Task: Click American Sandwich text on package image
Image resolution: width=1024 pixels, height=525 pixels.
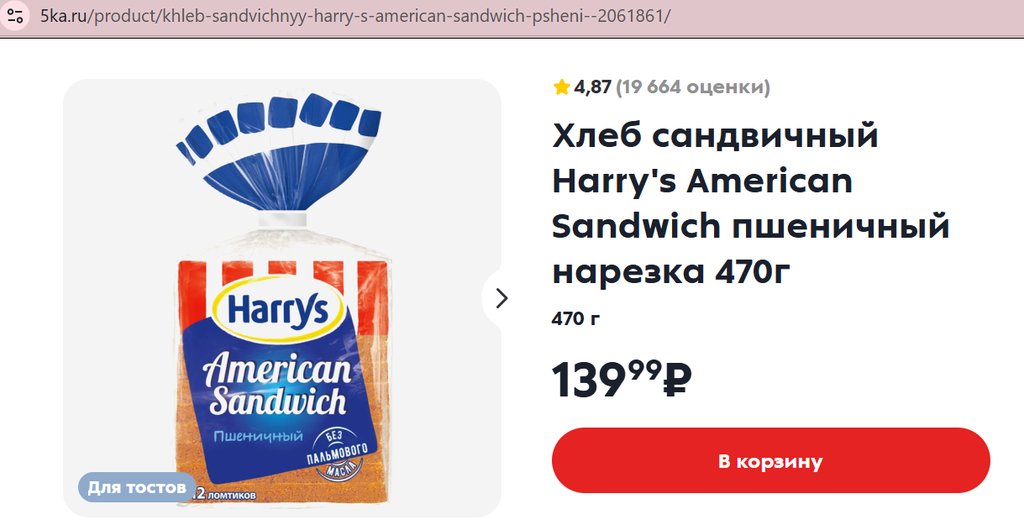Action: (x=276, y=385)
